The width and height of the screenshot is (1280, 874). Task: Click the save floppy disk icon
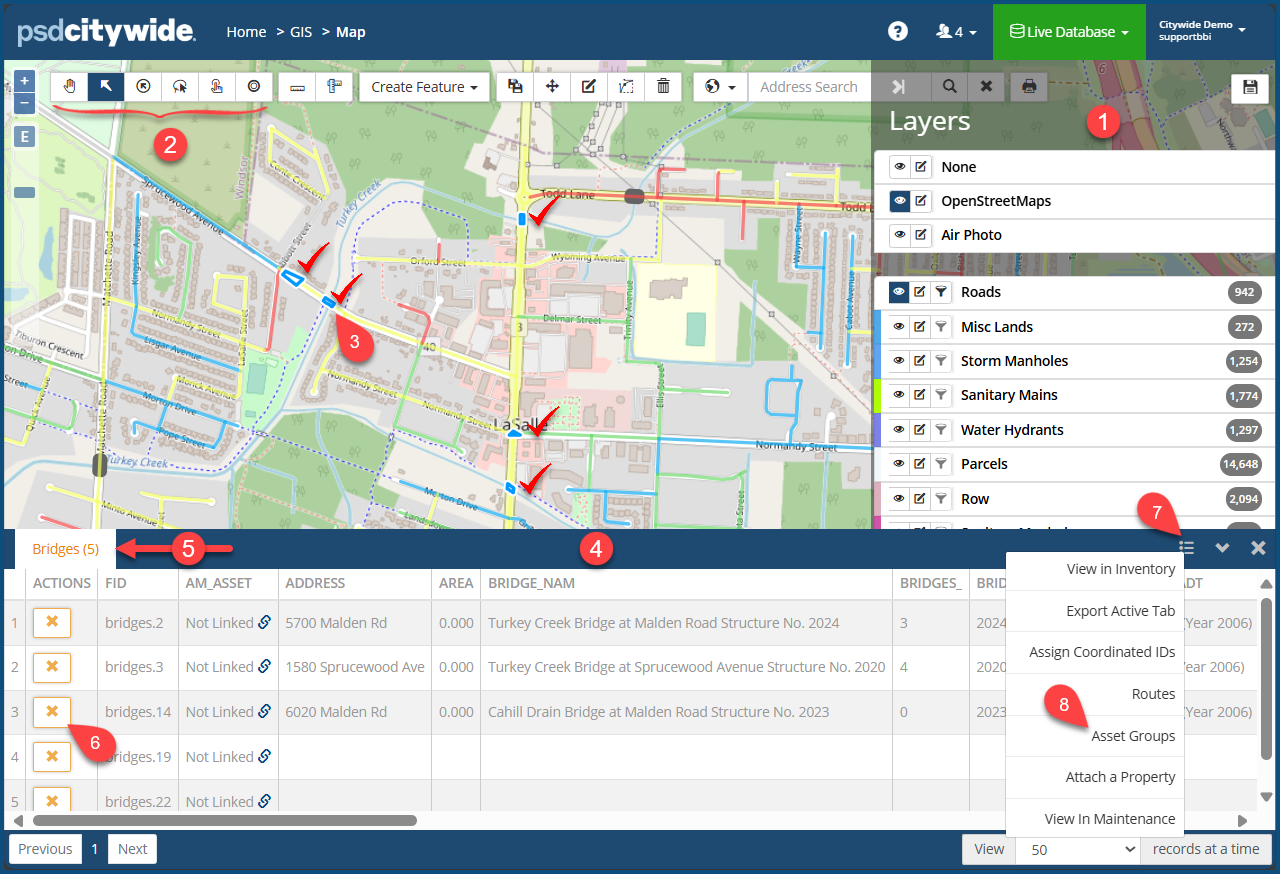pyautogui.click(x=1249, y=88)
